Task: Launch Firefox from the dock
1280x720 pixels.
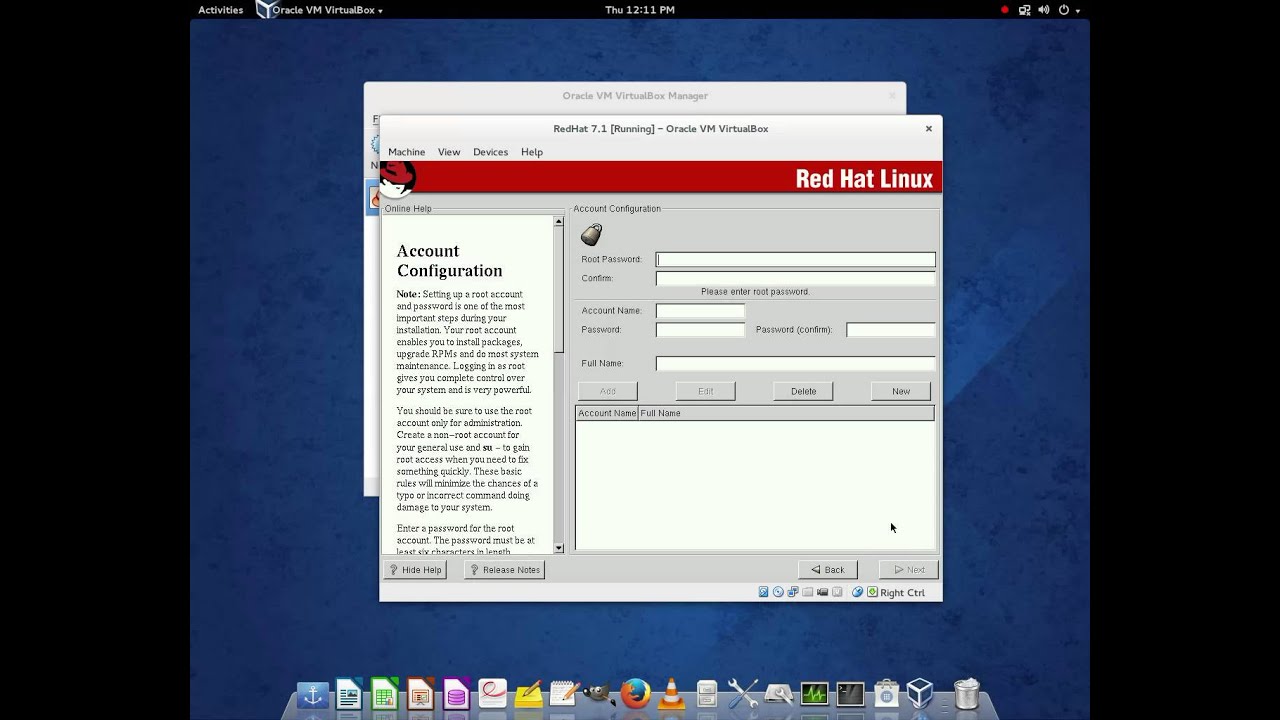Action: coord(635,694)
